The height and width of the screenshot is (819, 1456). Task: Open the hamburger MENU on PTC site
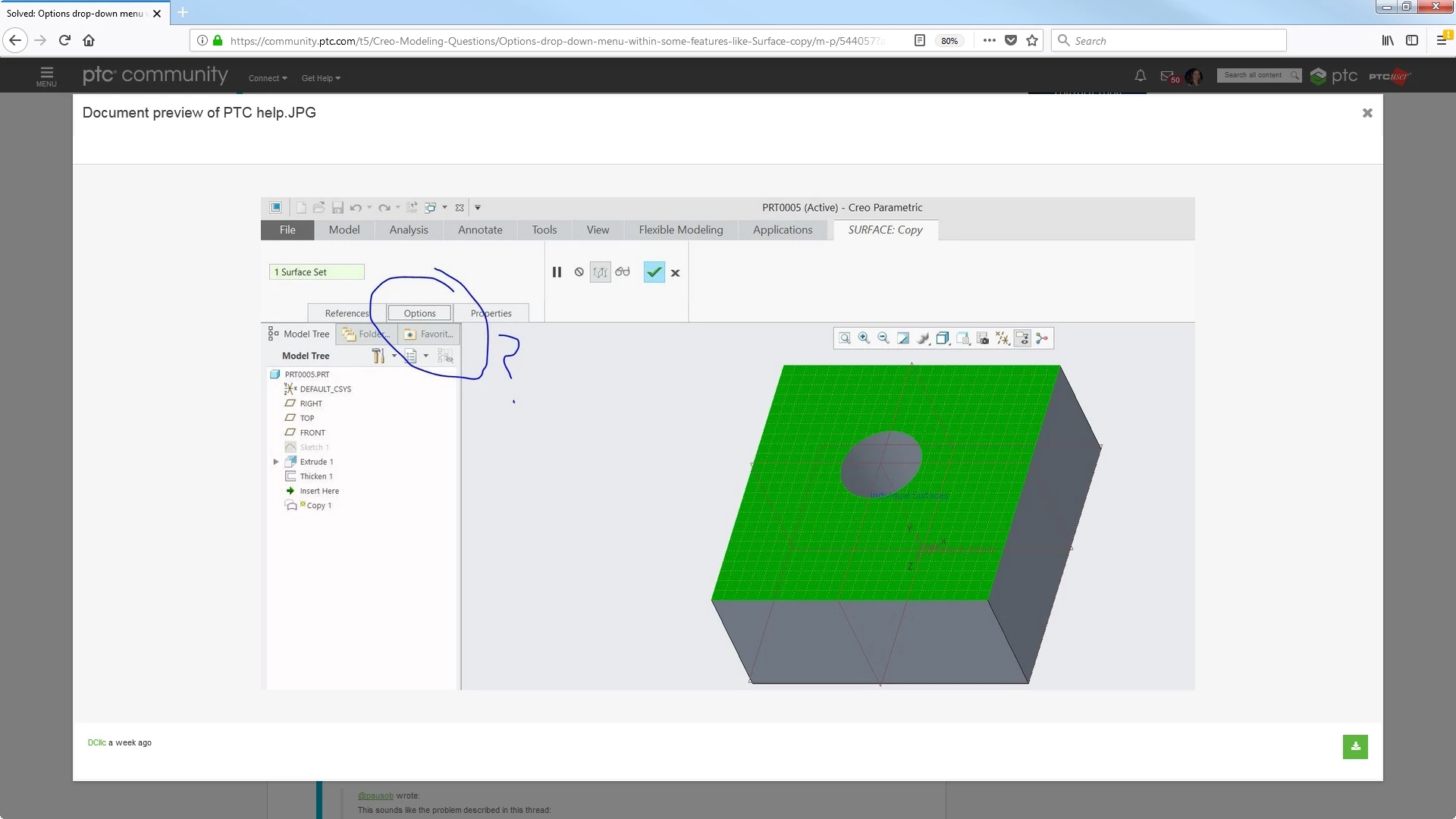point(46,76)
